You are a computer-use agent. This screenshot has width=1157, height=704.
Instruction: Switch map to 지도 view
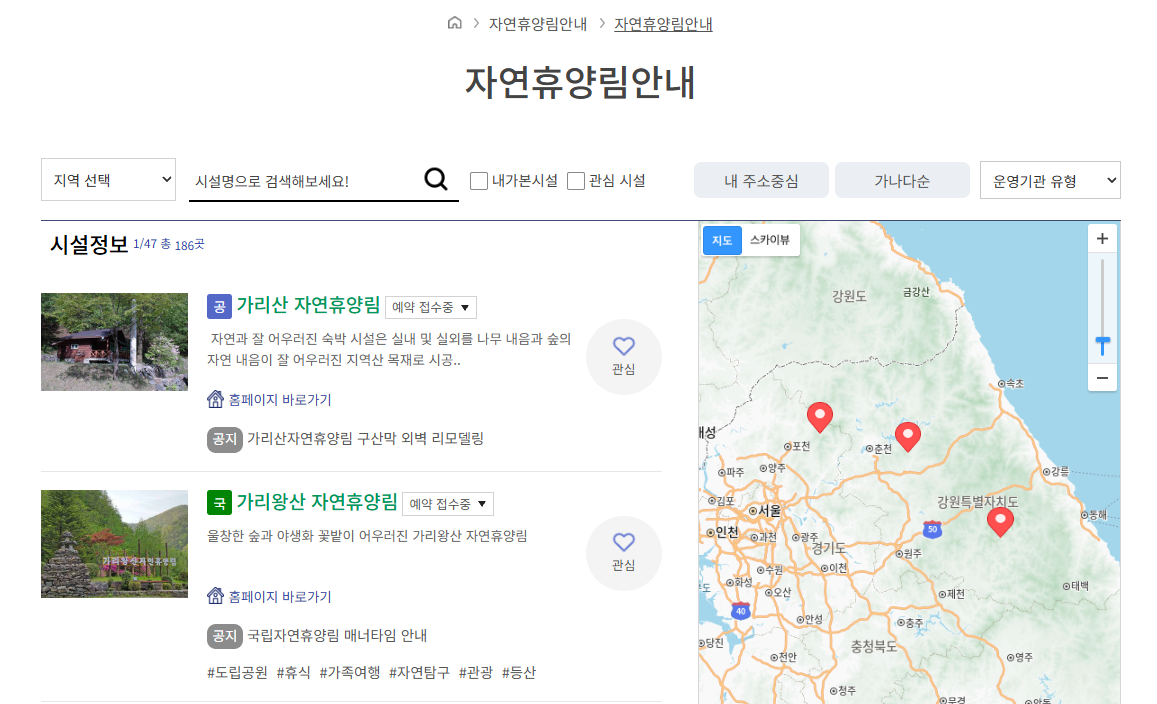click(x=722, y=240)
